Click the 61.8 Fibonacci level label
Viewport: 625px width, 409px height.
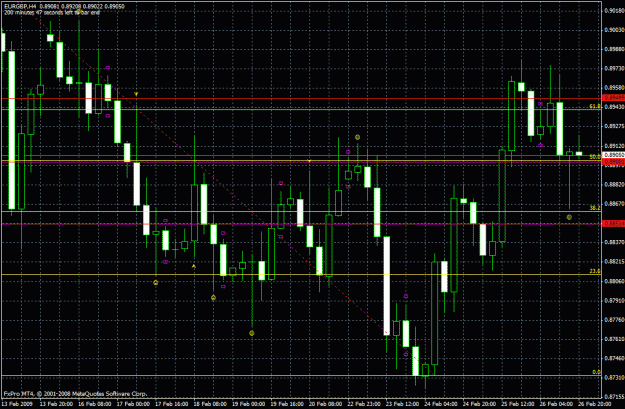coord(595,106)
